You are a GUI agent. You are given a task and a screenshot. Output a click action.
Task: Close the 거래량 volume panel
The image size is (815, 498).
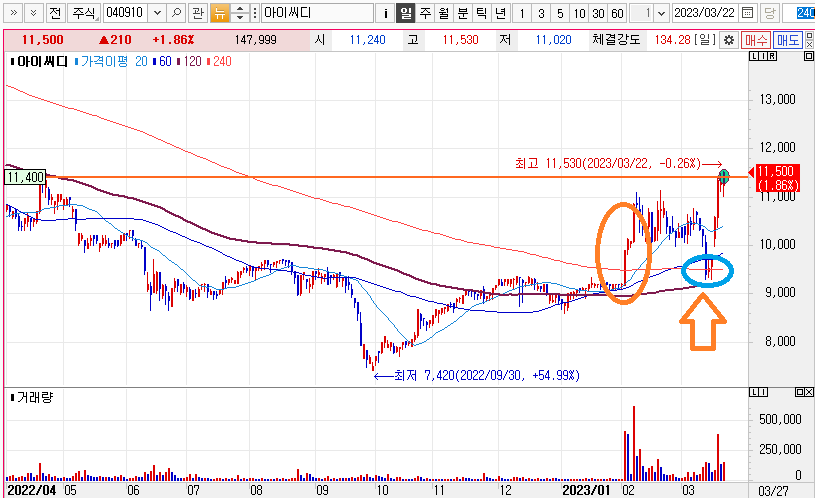point(809,392)
